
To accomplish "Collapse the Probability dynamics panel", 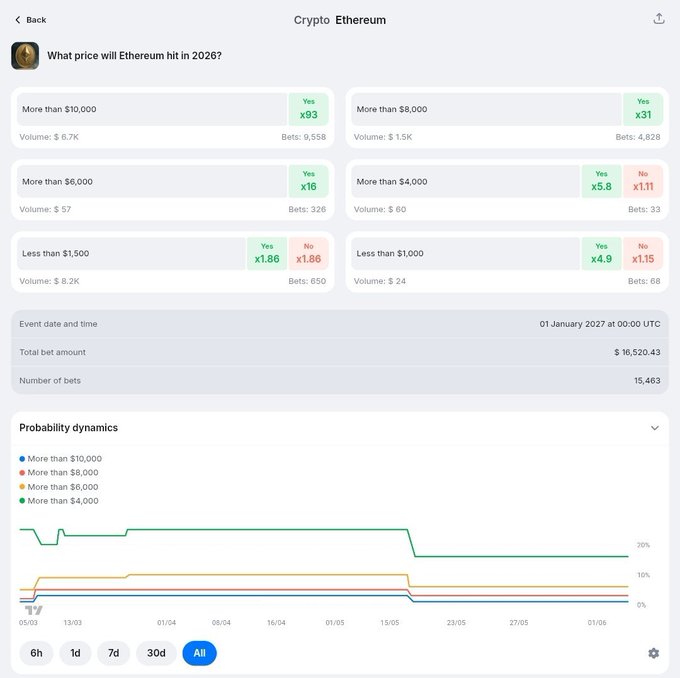I will 654,428.
